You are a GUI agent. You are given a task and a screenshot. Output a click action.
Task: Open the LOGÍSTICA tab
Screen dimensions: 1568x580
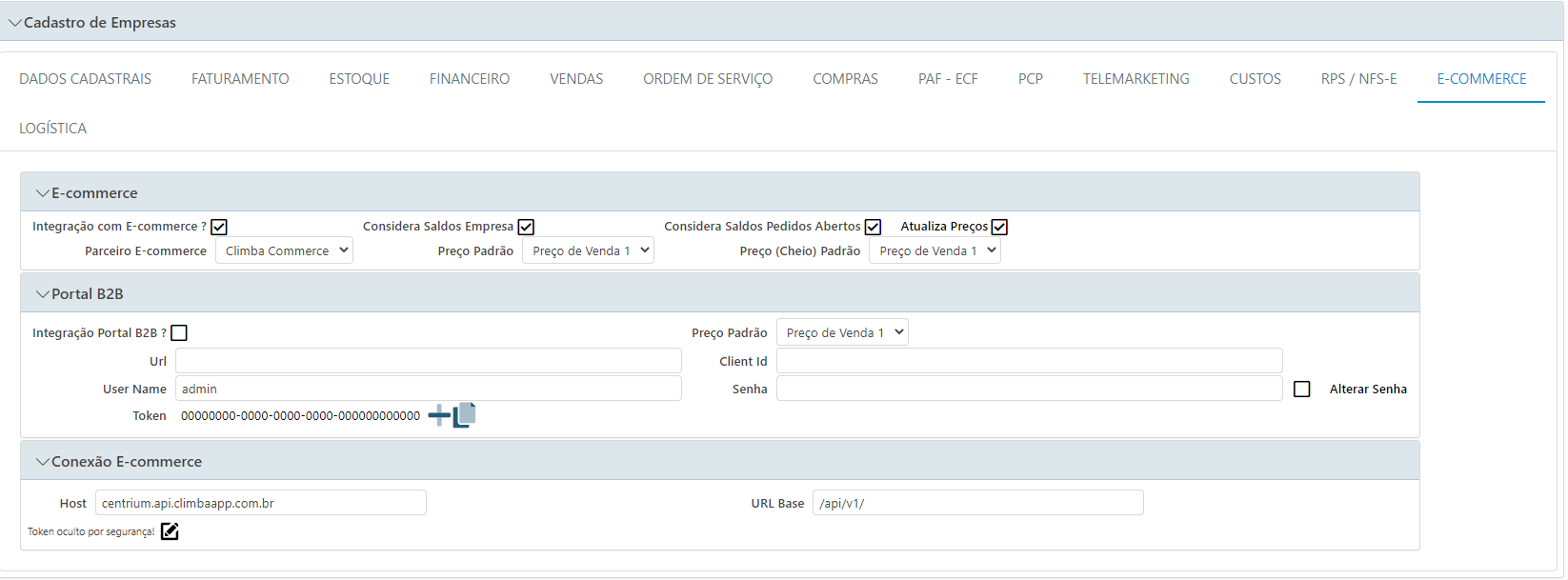(53, 129)
